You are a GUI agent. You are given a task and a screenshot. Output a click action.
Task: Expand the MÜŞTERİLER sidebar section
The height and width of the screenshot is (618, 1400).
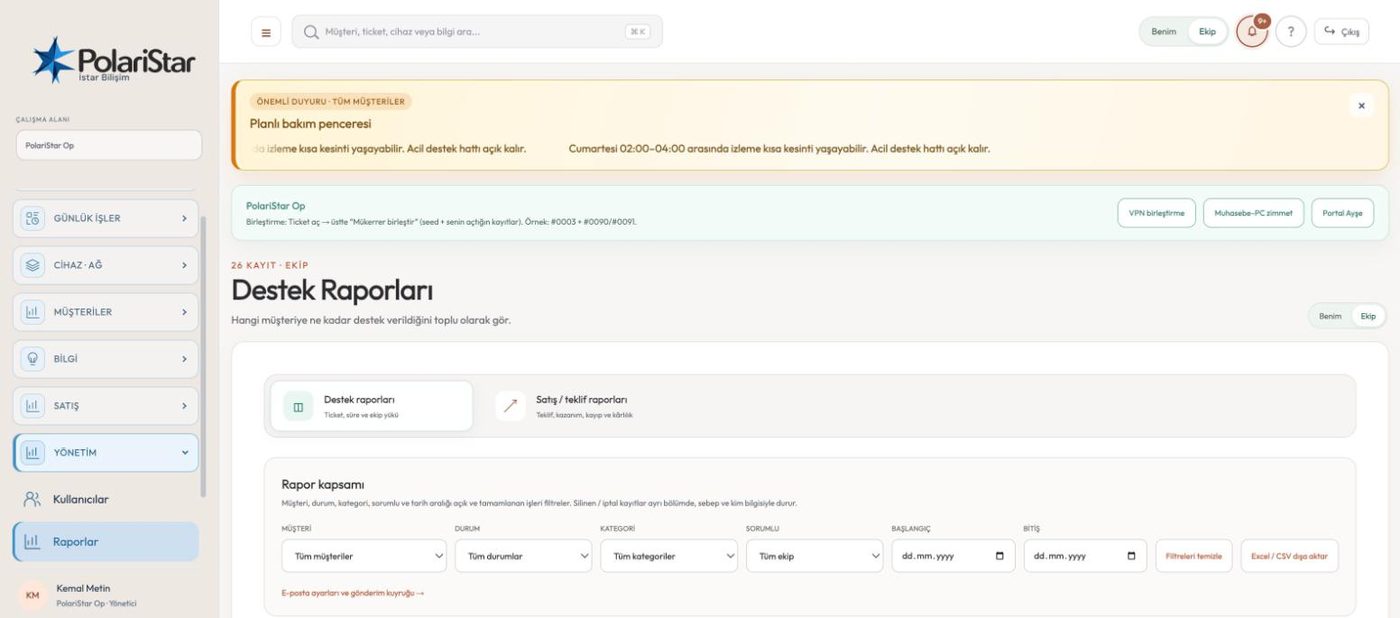pyautogui.click(x=106, y=312)
